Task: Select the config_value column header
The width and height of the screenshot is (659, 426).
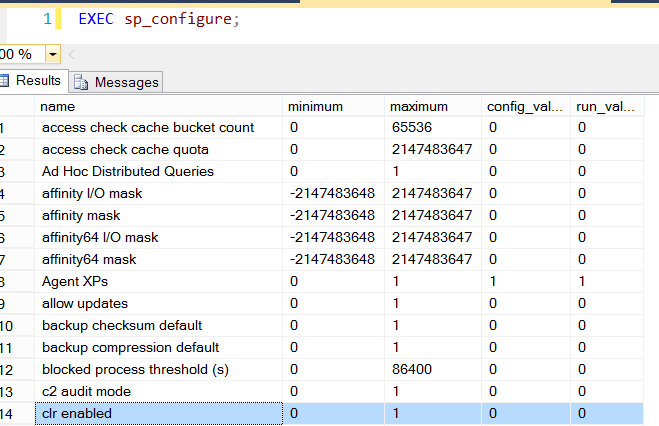Action: pos(527,106)
